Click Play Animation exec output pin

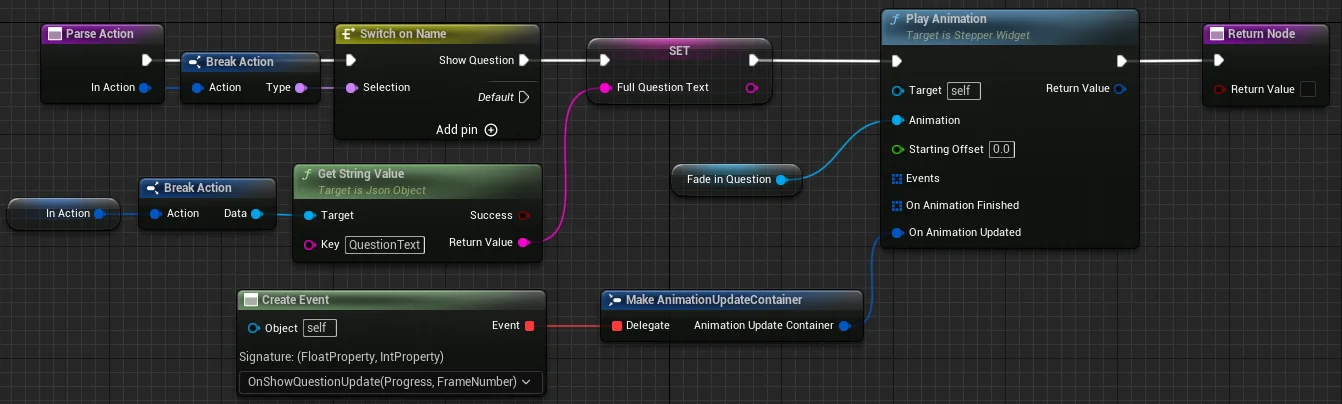coord(1122,60)
